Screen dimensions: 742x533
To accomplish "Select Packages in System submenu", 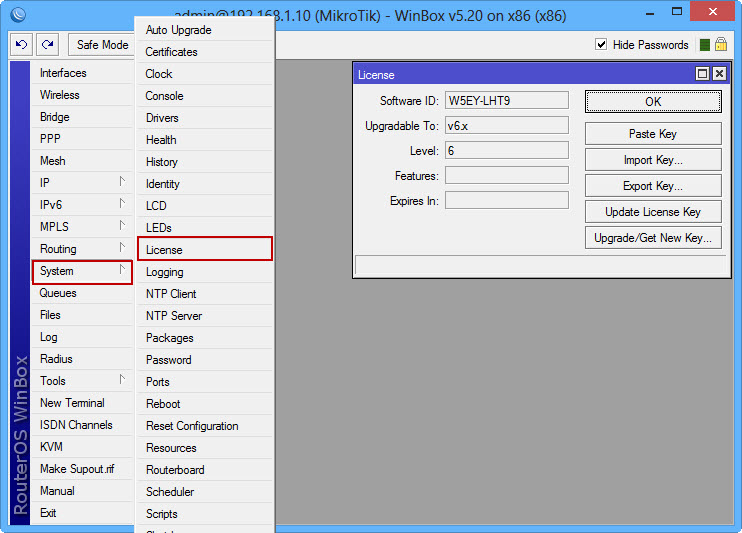I will point(205,338).
